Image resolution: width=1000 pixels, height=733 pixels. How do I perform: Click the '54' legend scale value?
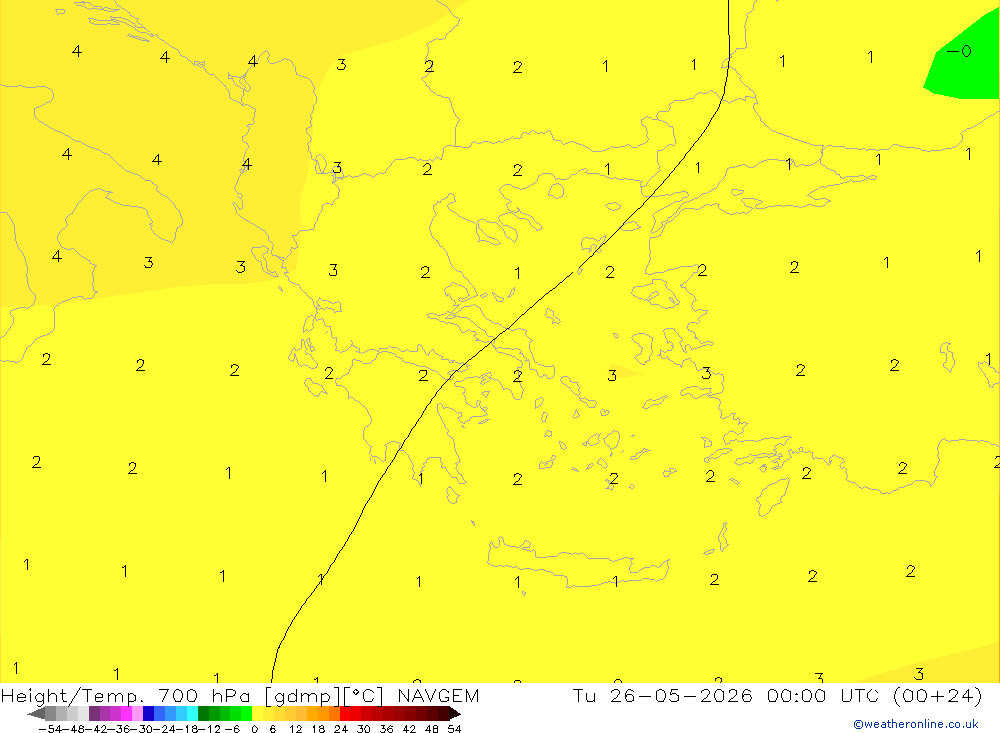pyautogui.click(x=454, y=729)
